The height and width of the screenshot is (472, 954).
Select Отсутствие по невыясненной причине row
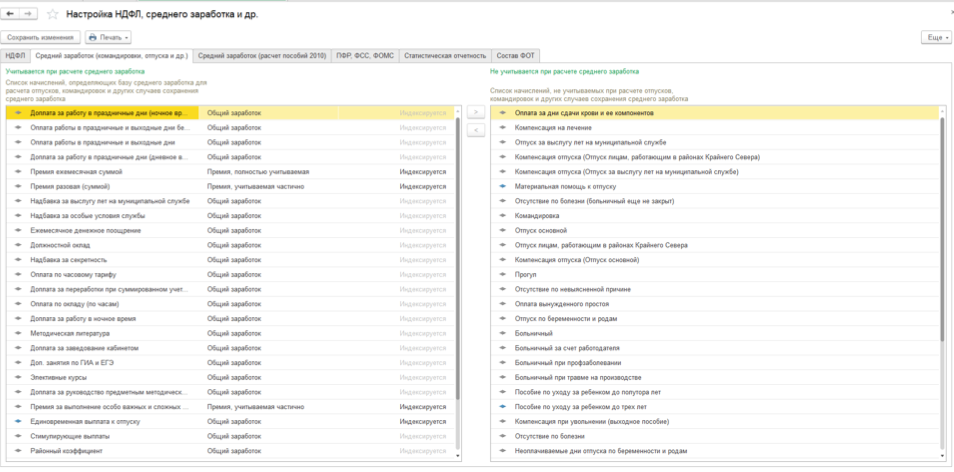click(716, 290)
